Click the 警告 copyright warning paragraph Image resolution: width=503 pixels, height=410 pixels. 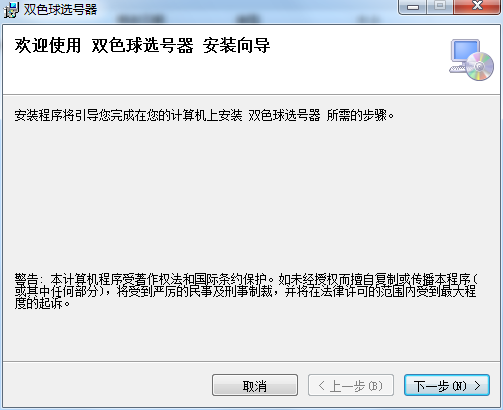246,291
